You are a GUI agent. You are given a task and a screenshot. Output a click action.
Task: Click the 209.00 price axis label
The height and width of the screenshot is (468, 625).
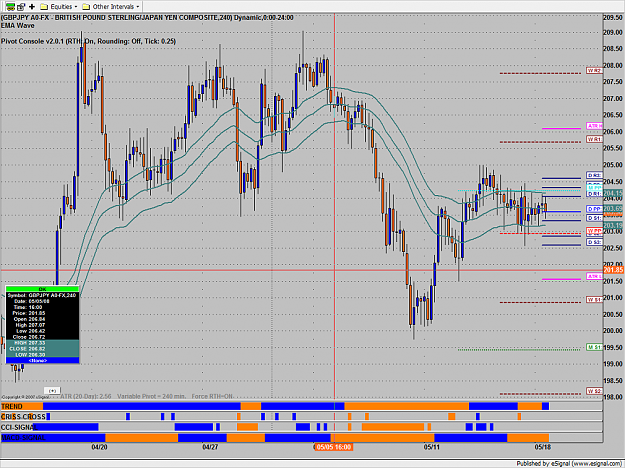613,32
